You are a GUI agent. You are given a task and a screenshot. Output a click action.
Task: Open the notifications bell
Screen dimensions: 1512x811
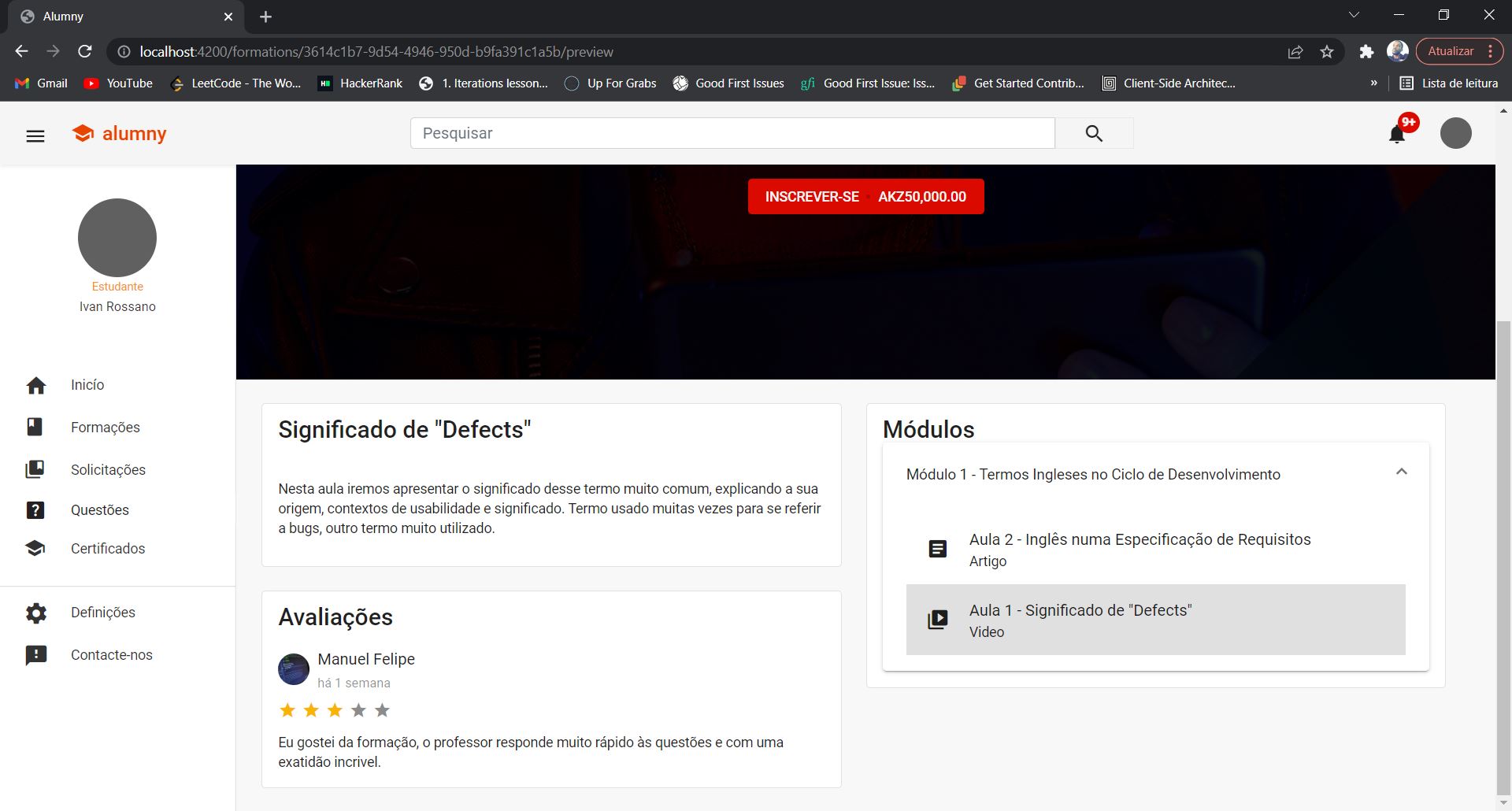point(1397,134)
